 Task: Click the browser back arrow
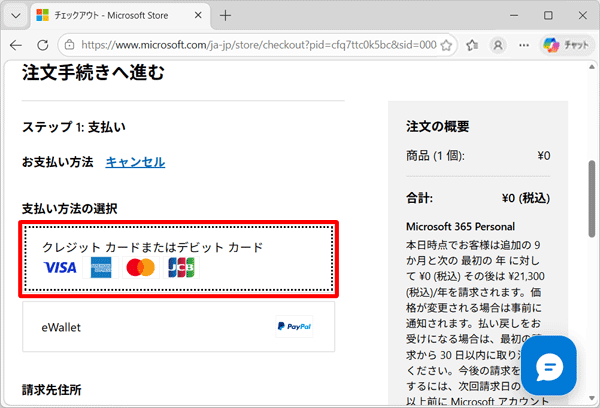pyautogui.click(x=16, y=45)
